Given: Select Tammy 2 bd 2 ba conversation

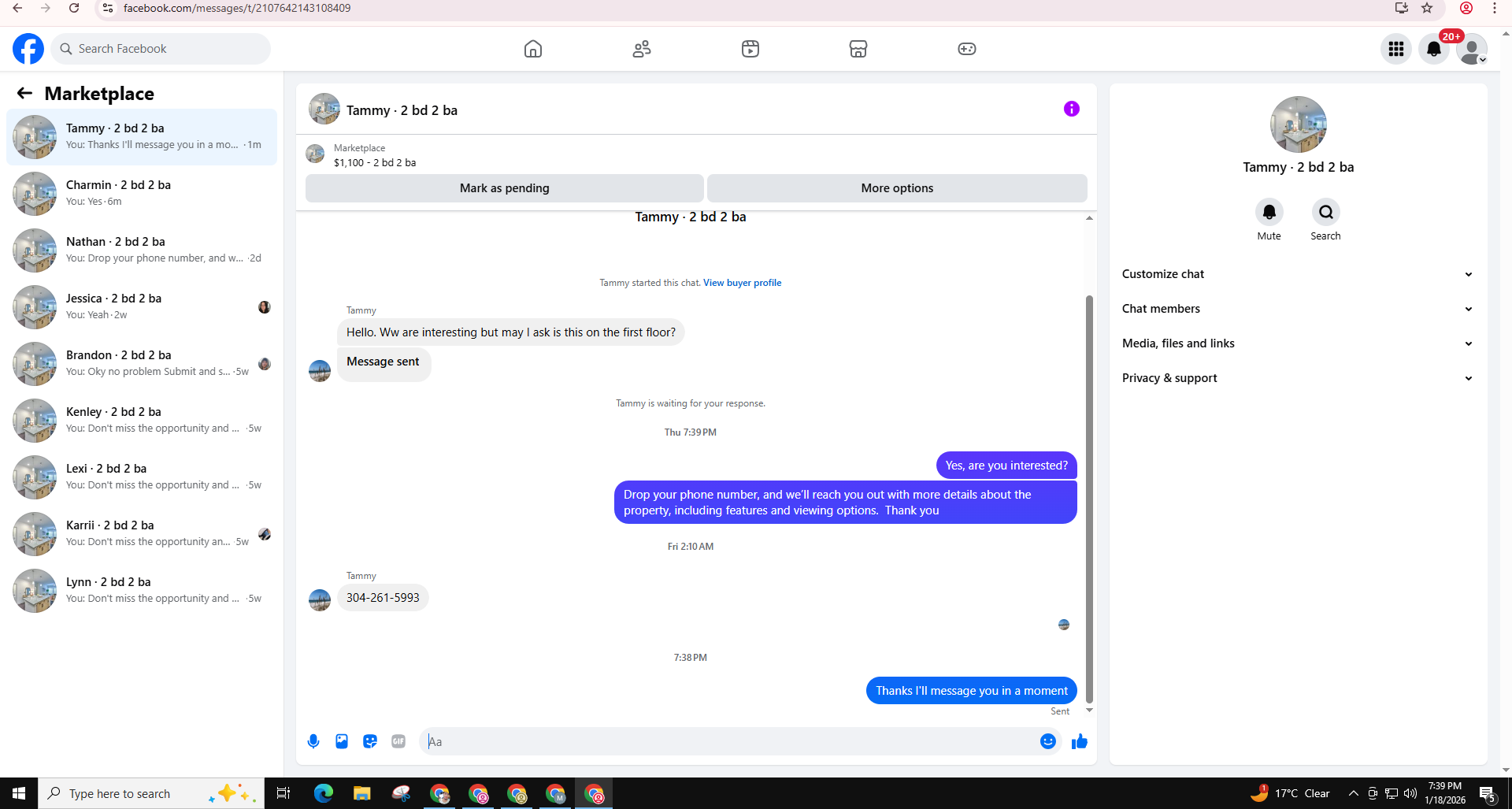Looking at the screenshot, I should [x=142, y=137].
